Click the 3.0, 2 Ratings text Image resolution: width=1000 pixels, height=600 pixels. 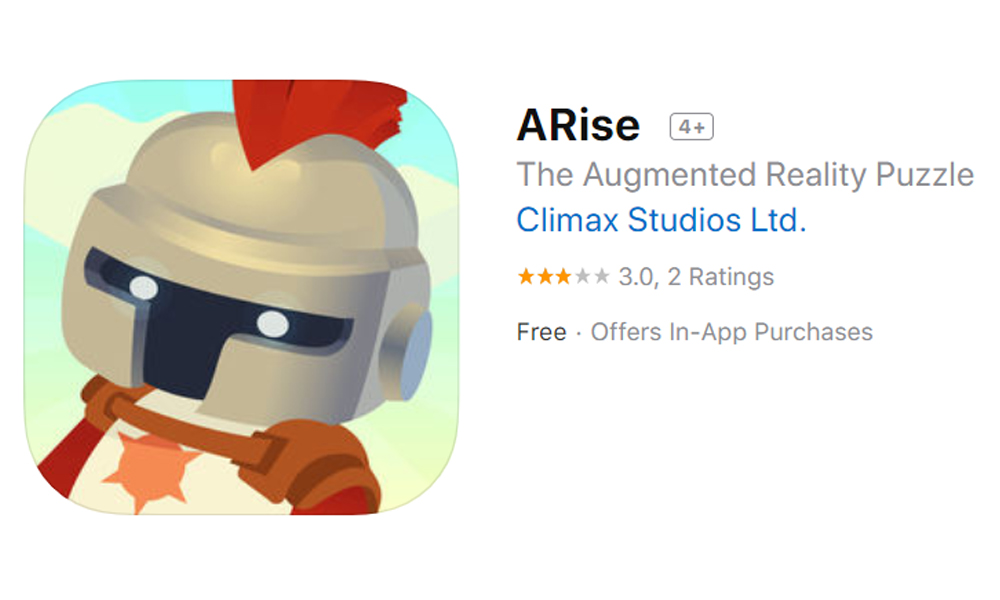pos(696,277)
